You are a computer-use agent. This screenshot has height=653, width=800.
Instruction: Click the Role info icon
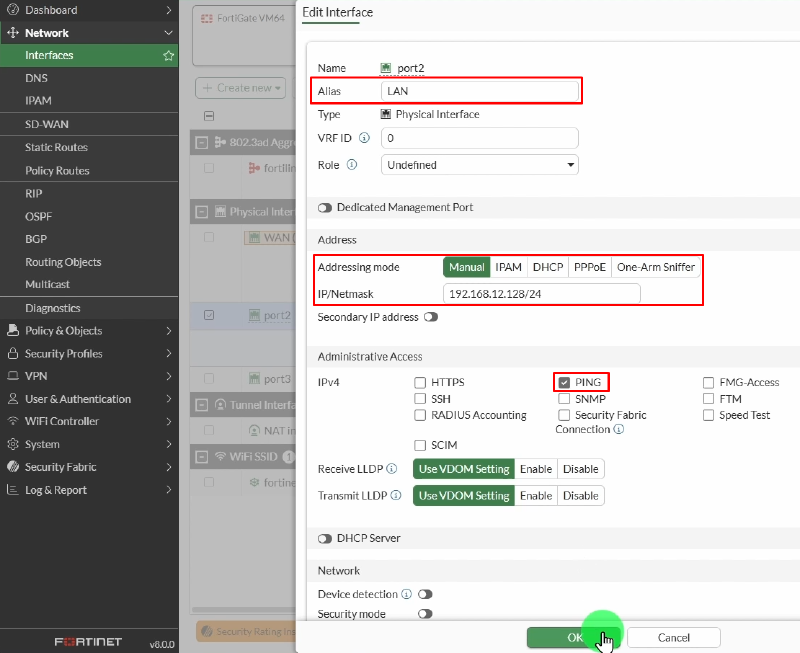(x=352, y=165)
